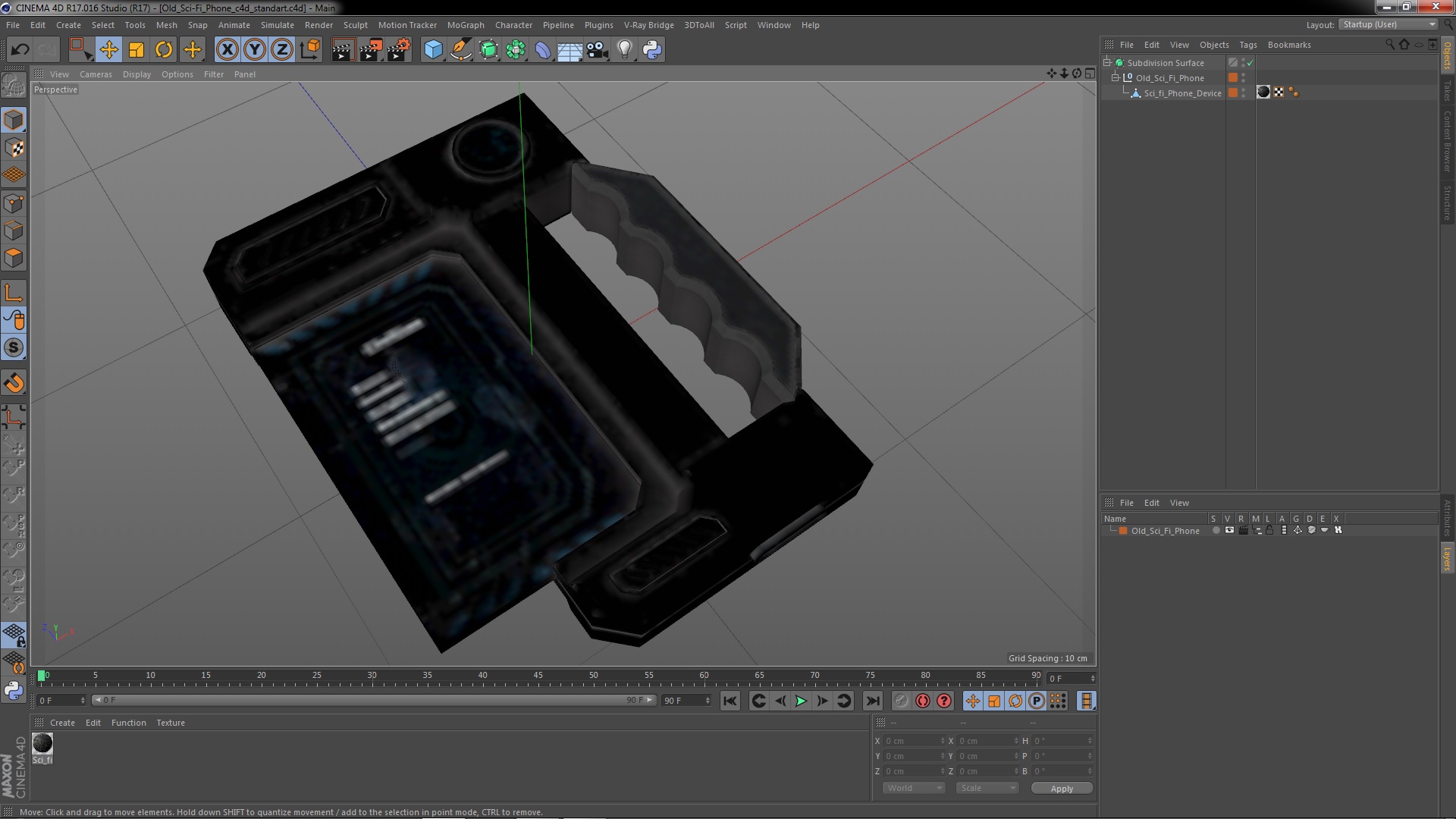Image resolution: width=1456 pixels, height=819 pixels.
Task: Go to end of animation
Action: (873, 701)
